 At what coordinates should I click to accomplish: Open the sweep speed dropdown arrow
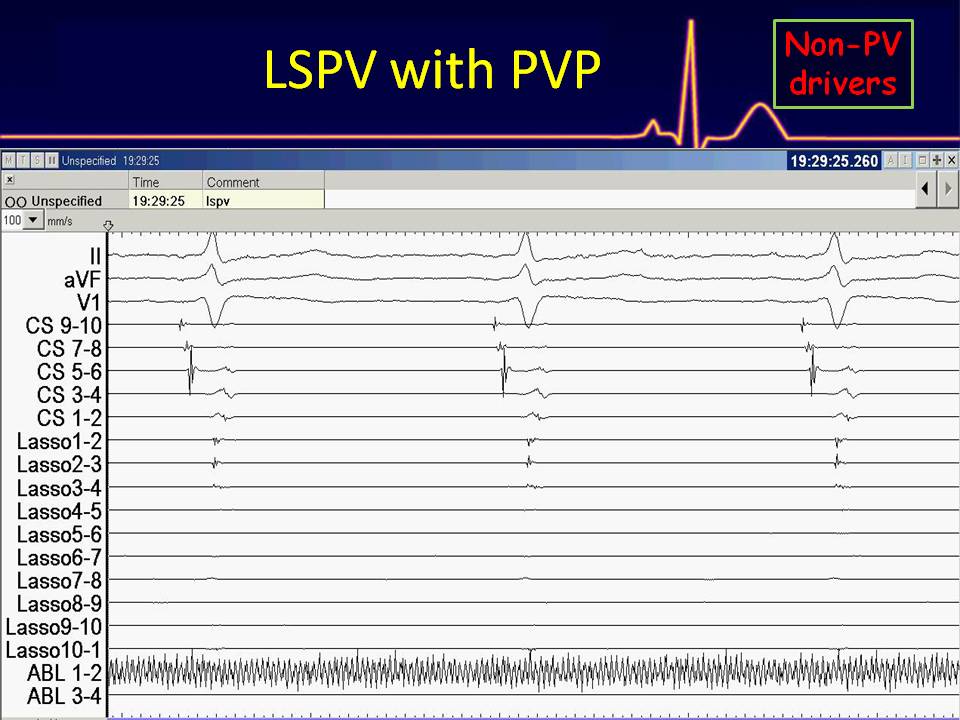(33, 220)
